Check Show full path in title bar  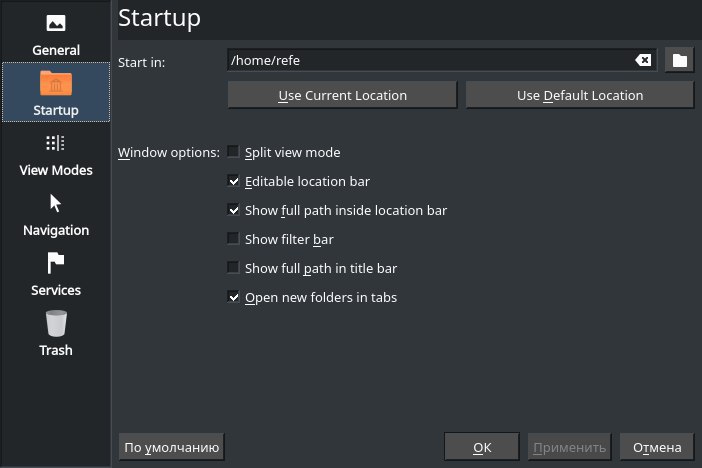233,267
